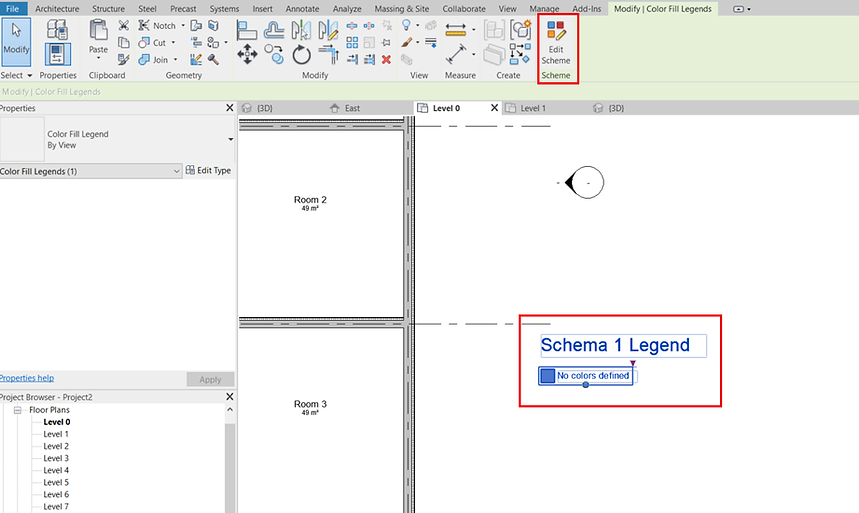Click the elevation marker circle
Image resolution: width=859 pixels, height=513 pixels.
(588, 183)
